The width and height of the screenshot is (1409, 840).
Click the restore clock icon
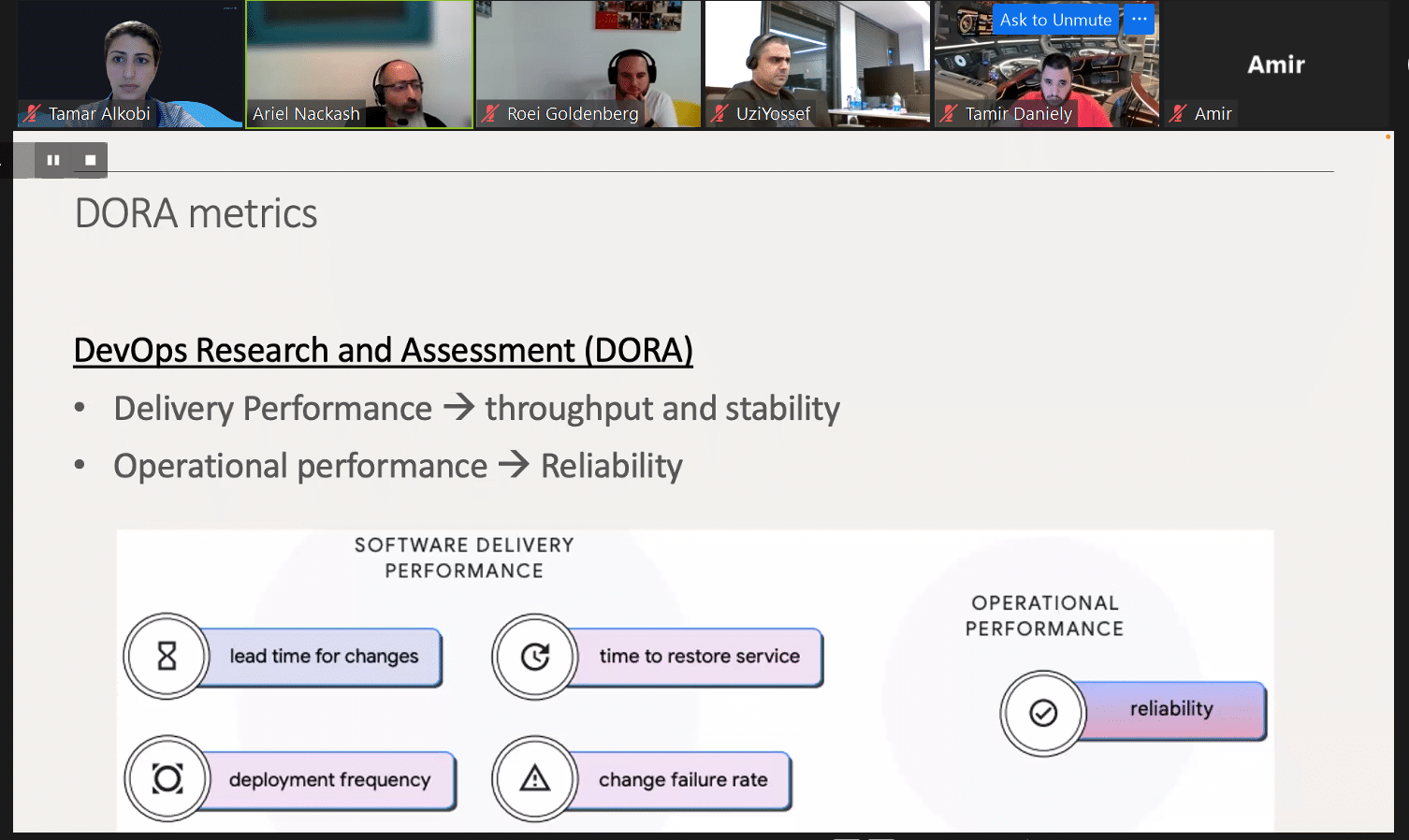pyautogui.click(x=535, y=657)
